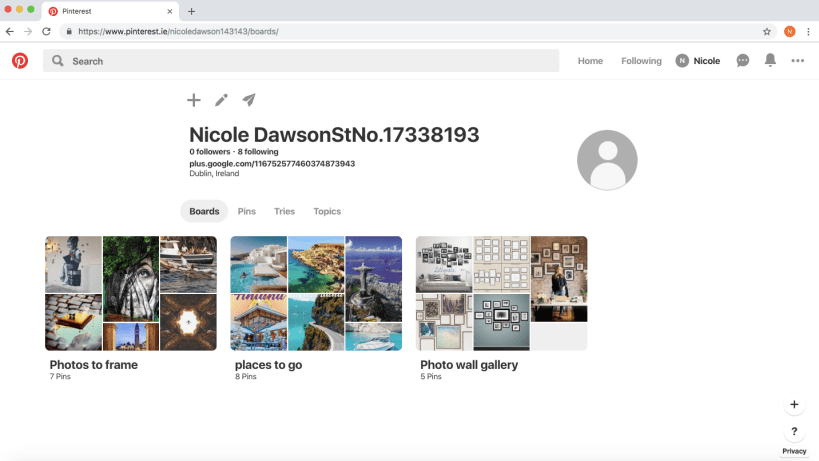Viewport: 819px width, 461px height.
Task: Select the Topics tab
Action: click(327, 211)
